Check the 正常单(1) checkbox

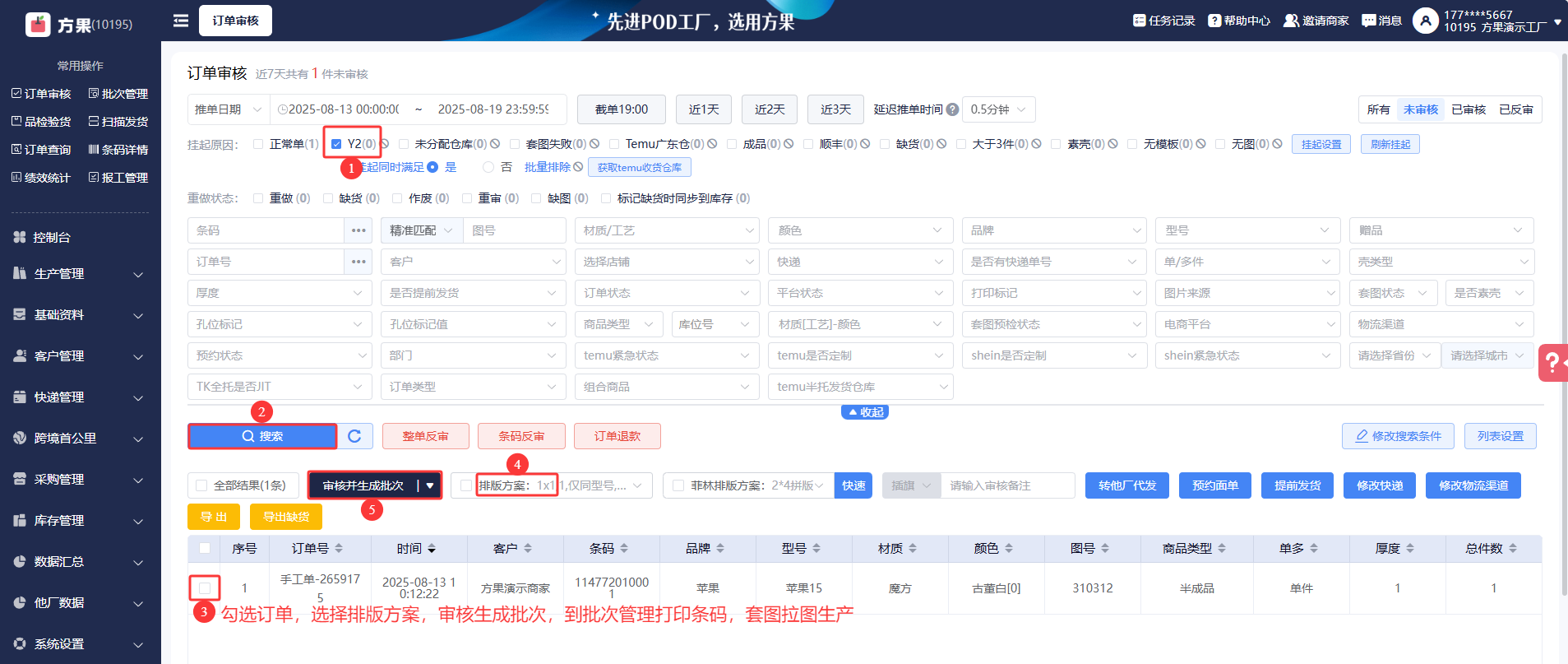tap(258, 144)
